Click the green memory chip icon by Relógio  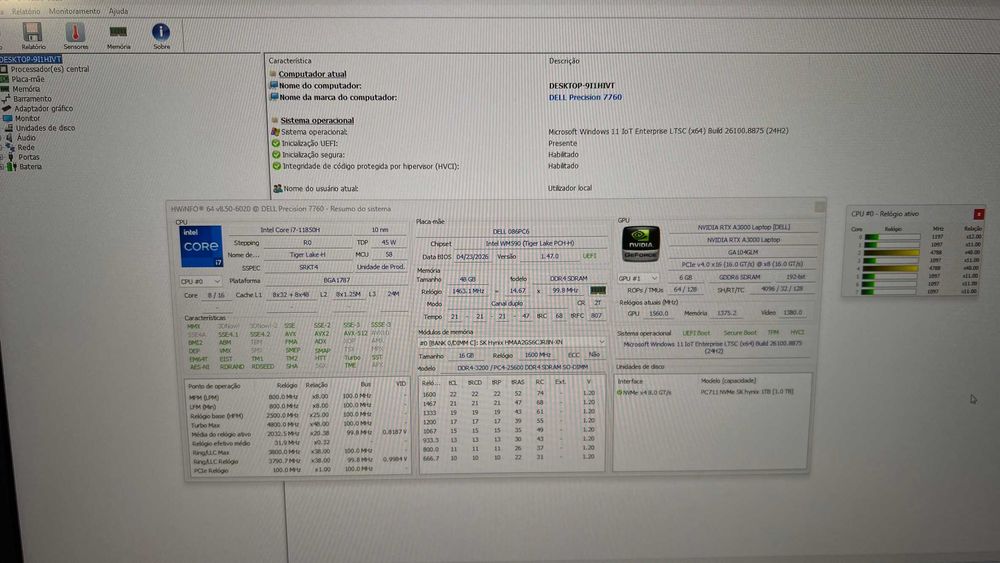point(598,290)
